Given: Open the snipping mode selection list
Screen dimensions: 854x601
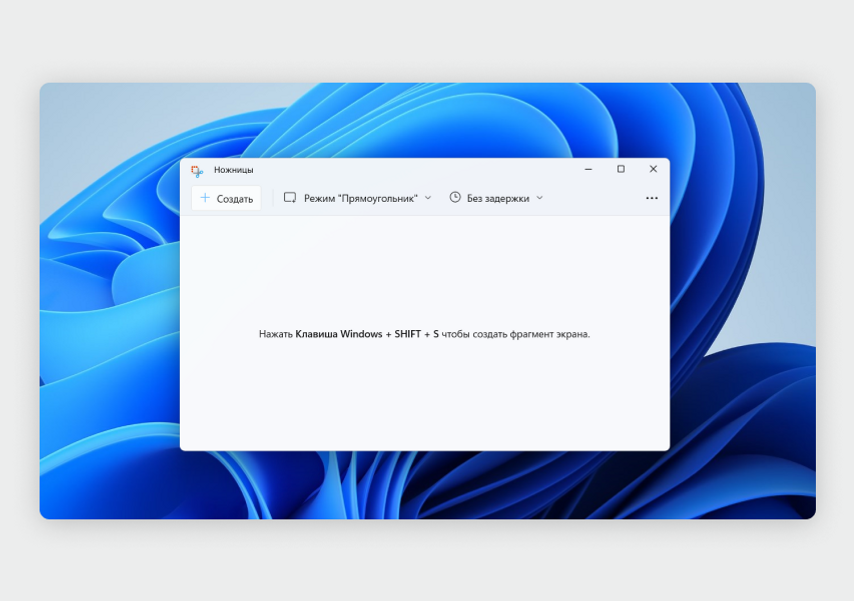Looking at the screenshot, I should click(x=356, y=197).
